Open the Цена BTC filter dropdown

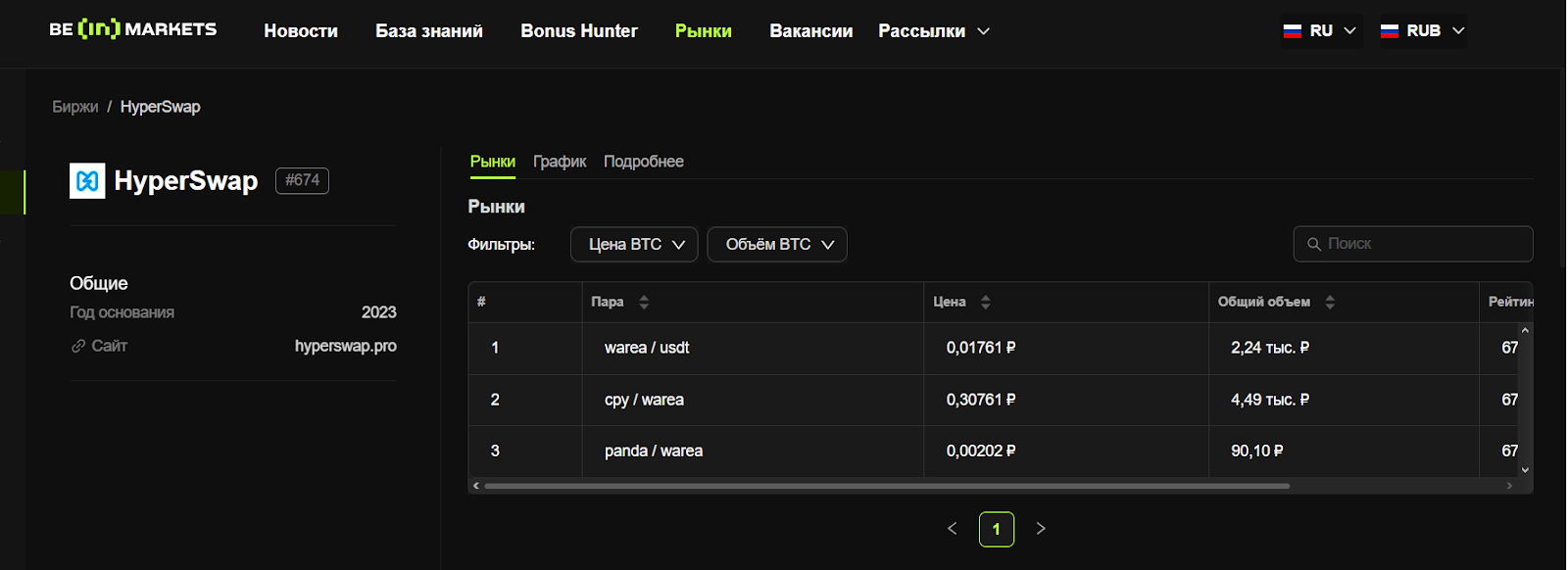tap(634, 245)
